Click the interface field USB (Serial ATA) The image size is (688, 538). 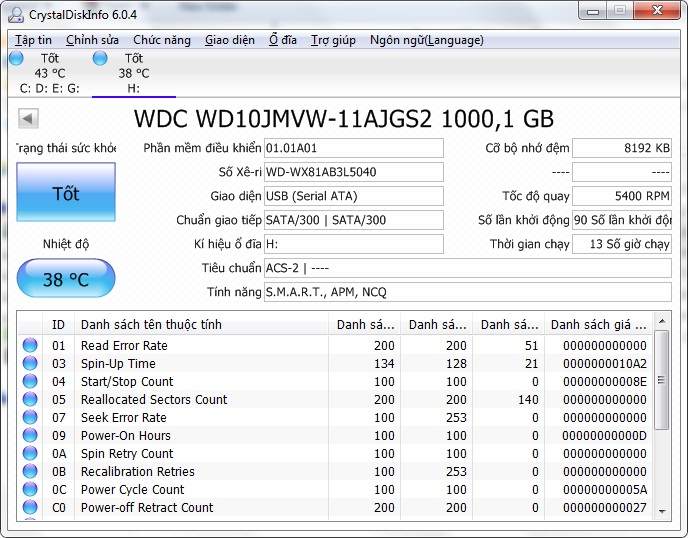354,196
